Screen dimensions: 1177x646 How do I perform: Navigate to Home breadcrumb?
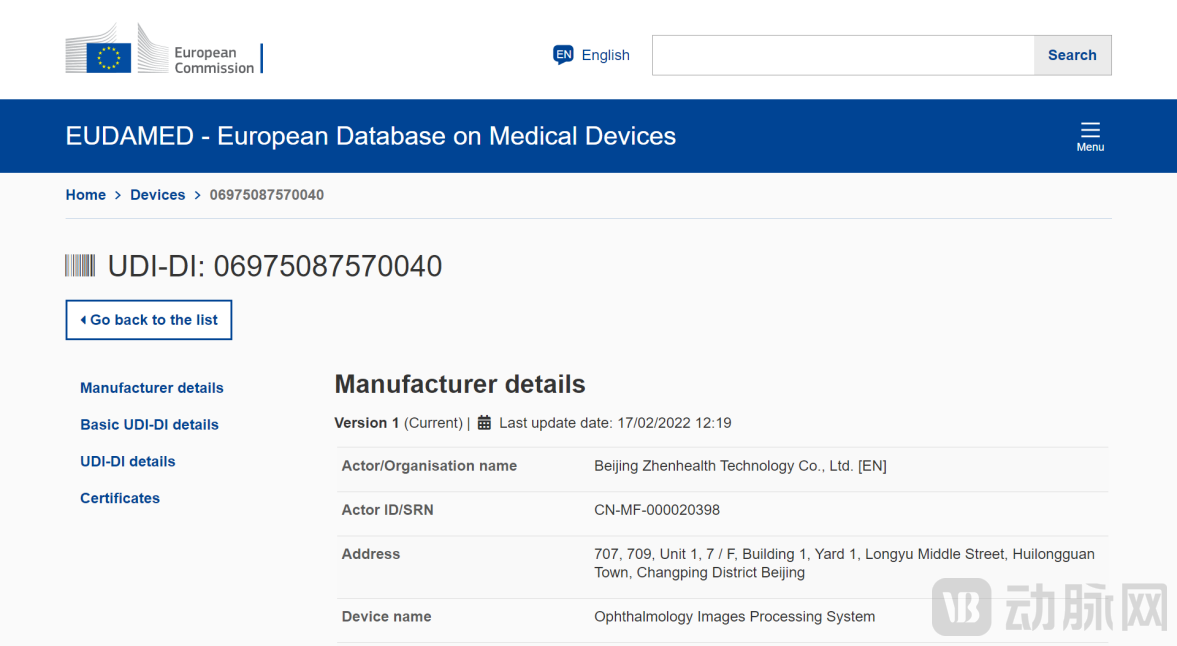85,195
